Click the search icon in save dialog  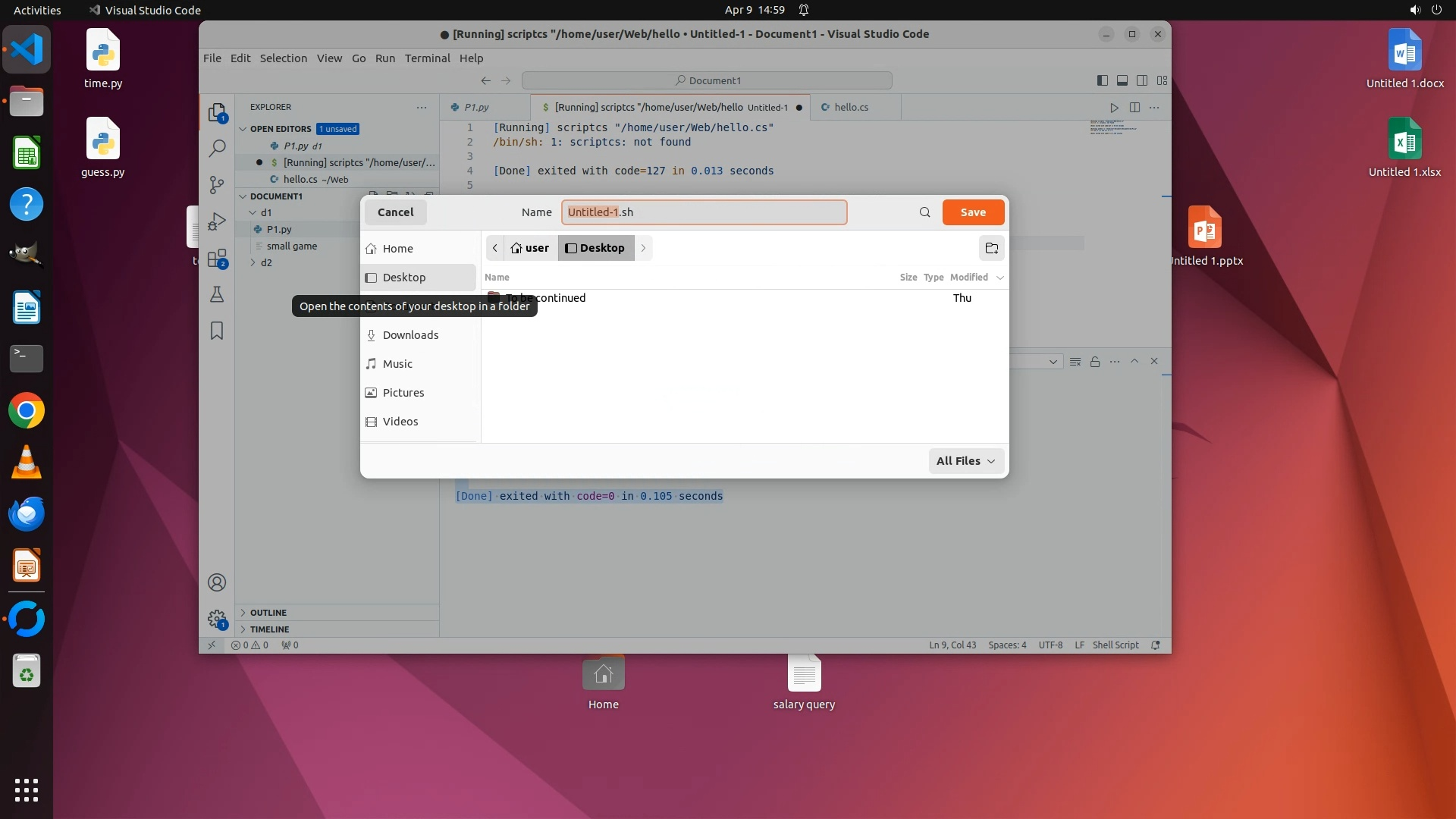924,212
